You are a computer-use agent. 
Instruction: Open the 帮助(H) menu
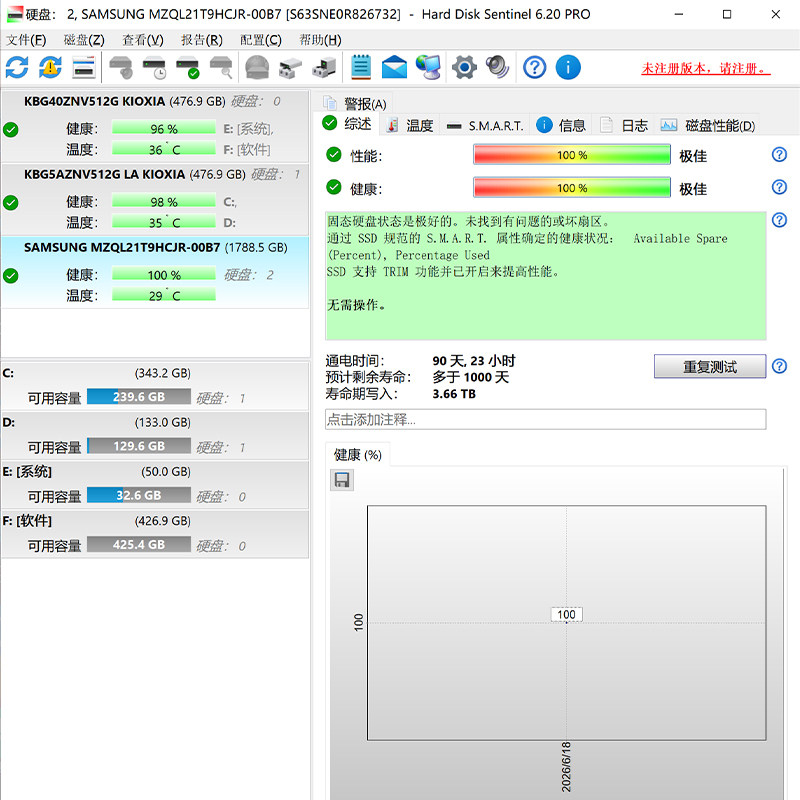point(320,40)
